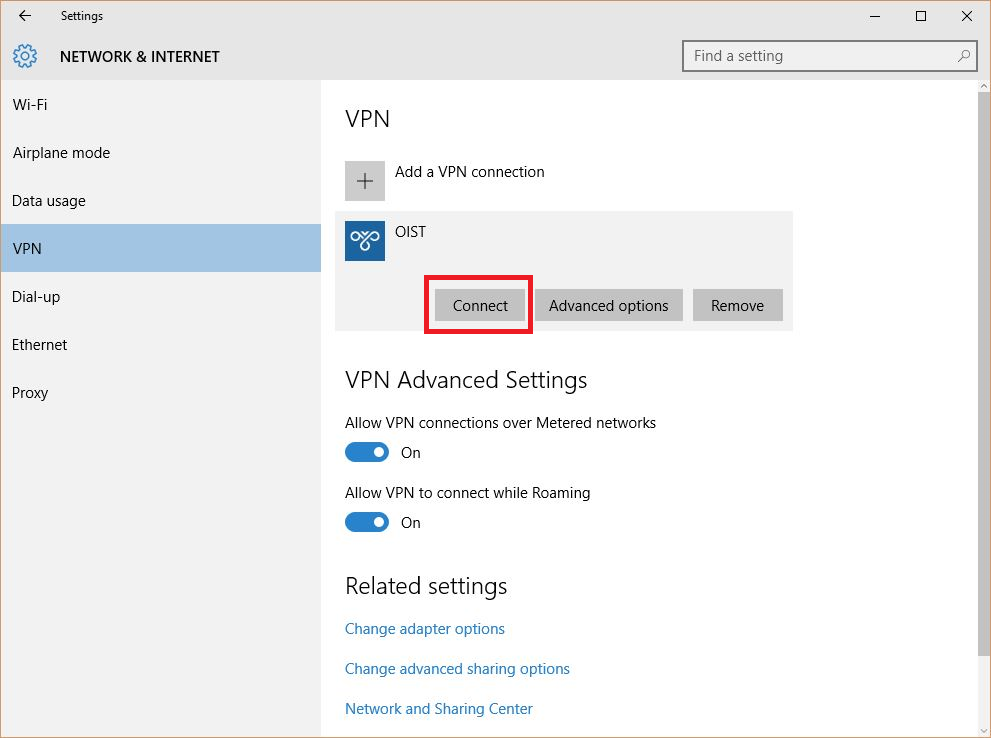991x738 pixels.
Task: Disable VPN connect while Roaming switch
Action: pos(367,522)
